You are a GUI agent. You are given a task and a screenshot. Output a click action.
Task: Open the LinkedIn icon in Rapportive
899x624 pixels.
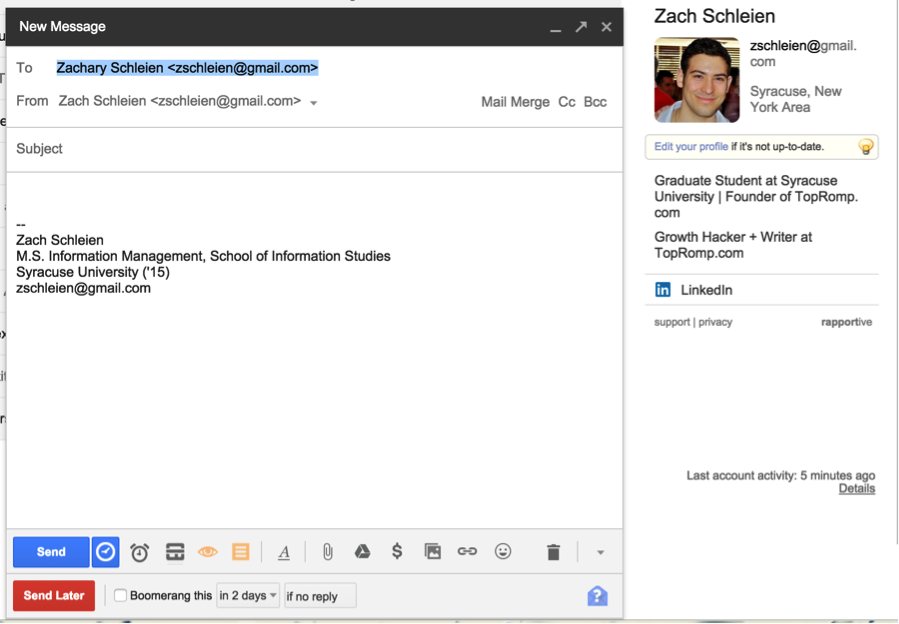[x=662, y=290]
